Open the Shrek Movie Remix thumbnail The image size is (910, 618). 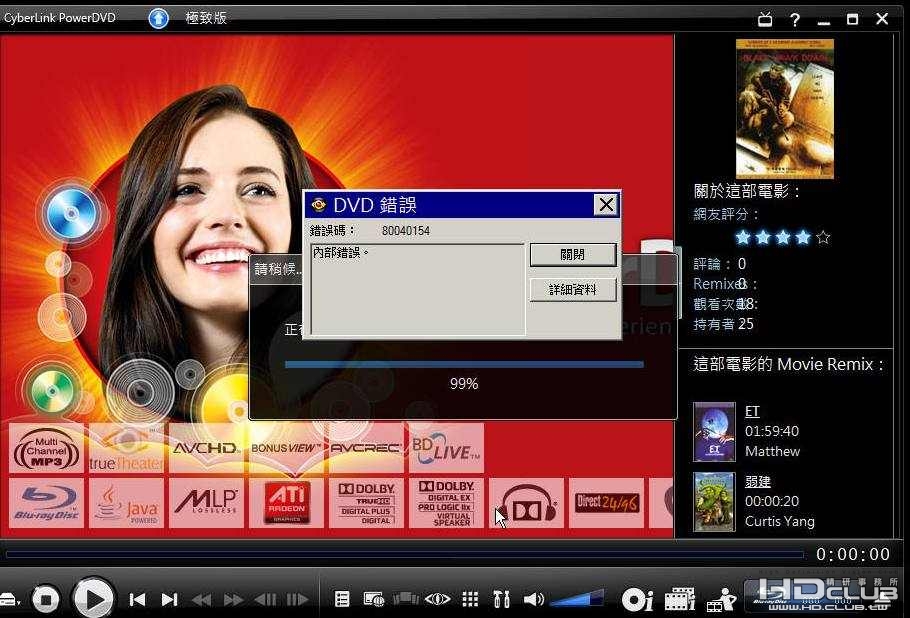[x=714, y=502]
